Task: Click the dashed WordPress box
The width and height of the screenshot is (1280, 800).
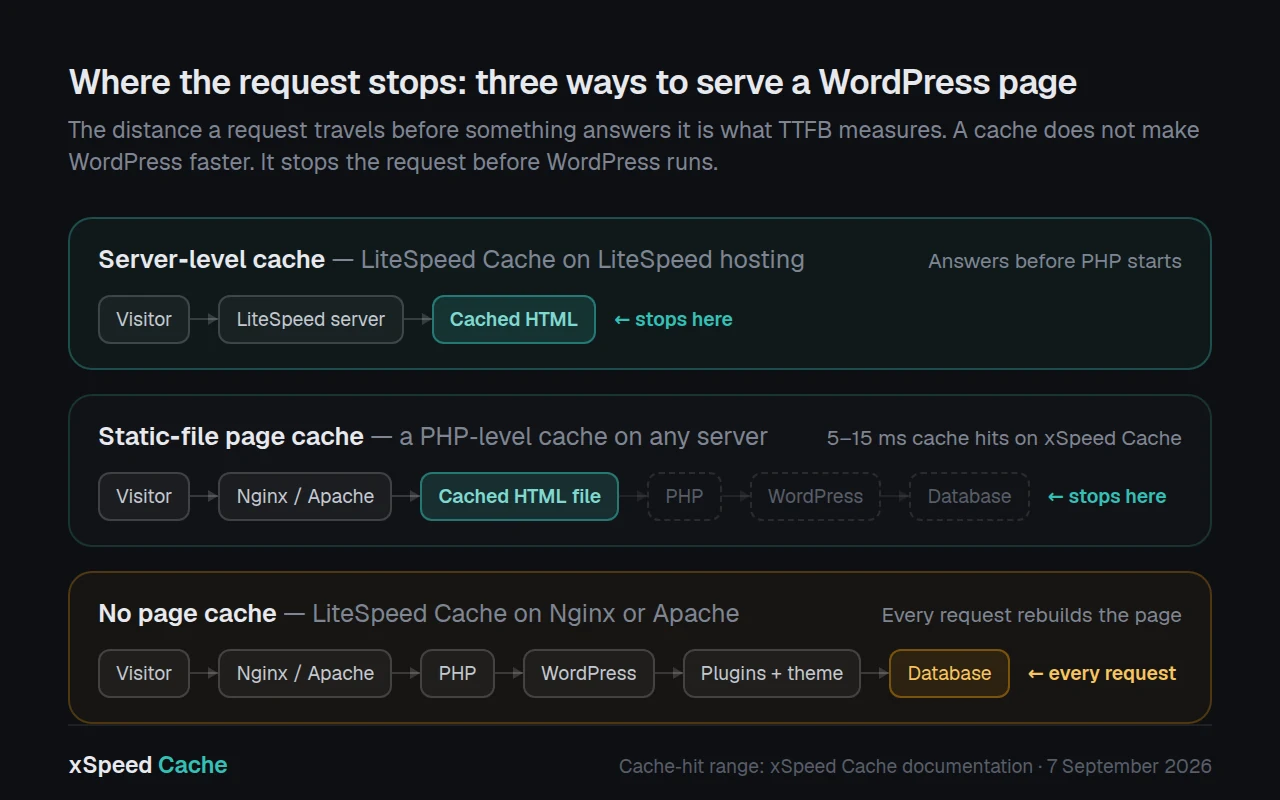Action: pos(815,496)
